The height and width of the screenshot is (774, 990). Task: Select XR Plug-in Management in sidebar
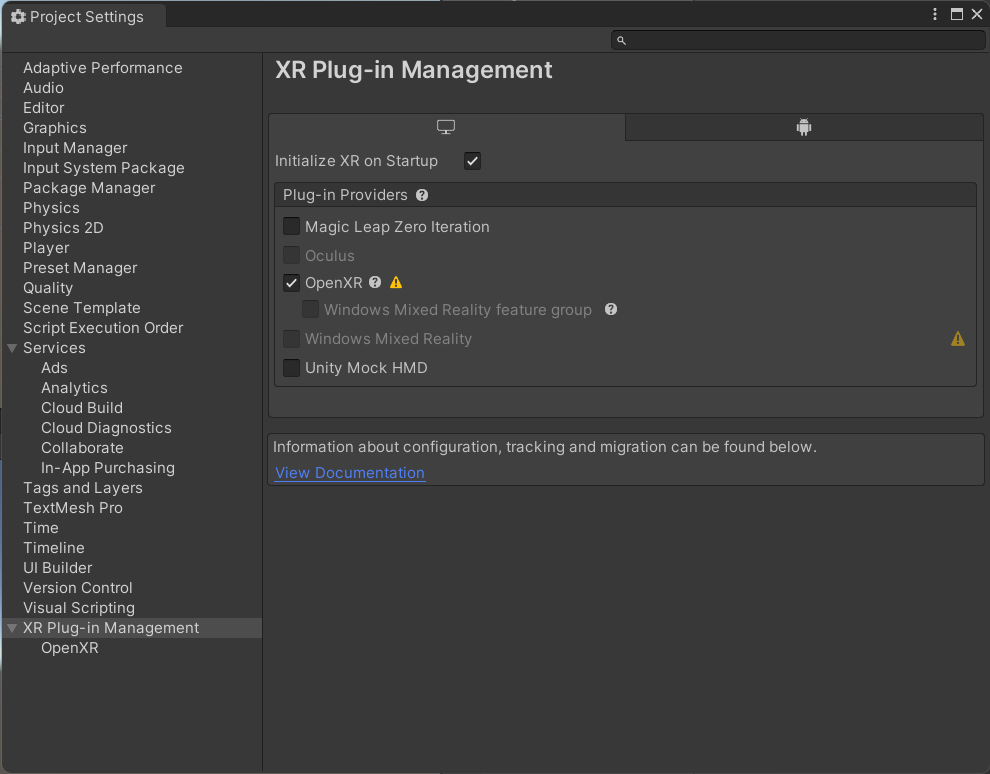coord(111,628)
